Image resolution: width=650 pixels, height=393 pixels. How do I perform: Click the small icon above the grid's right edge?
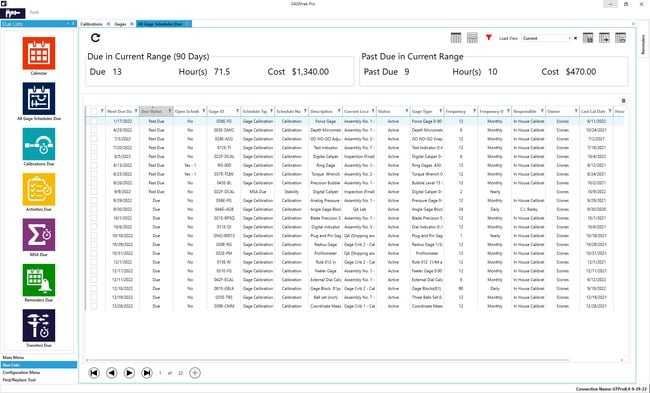tap(623, 101)
